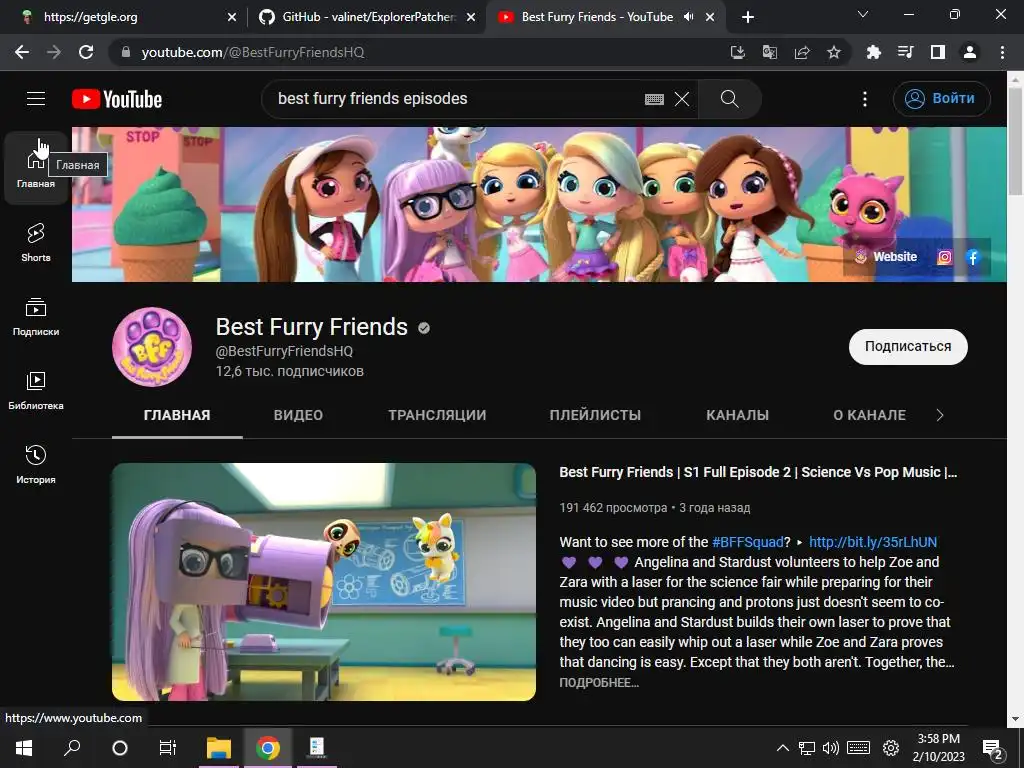Open the notification center

[993, 748]
